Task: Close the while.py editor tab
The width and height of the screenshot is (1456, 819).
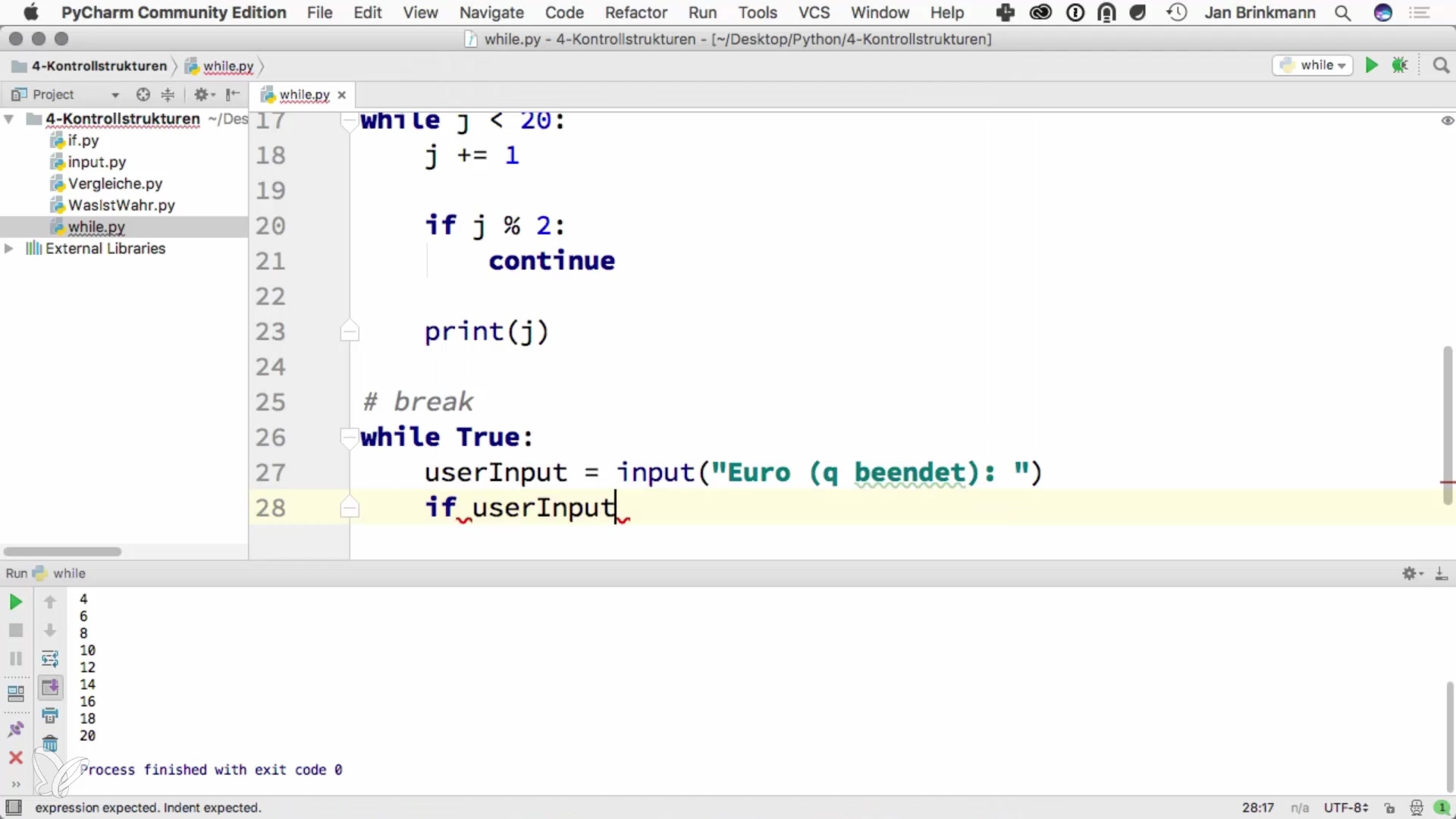Action: pos(342,95)
